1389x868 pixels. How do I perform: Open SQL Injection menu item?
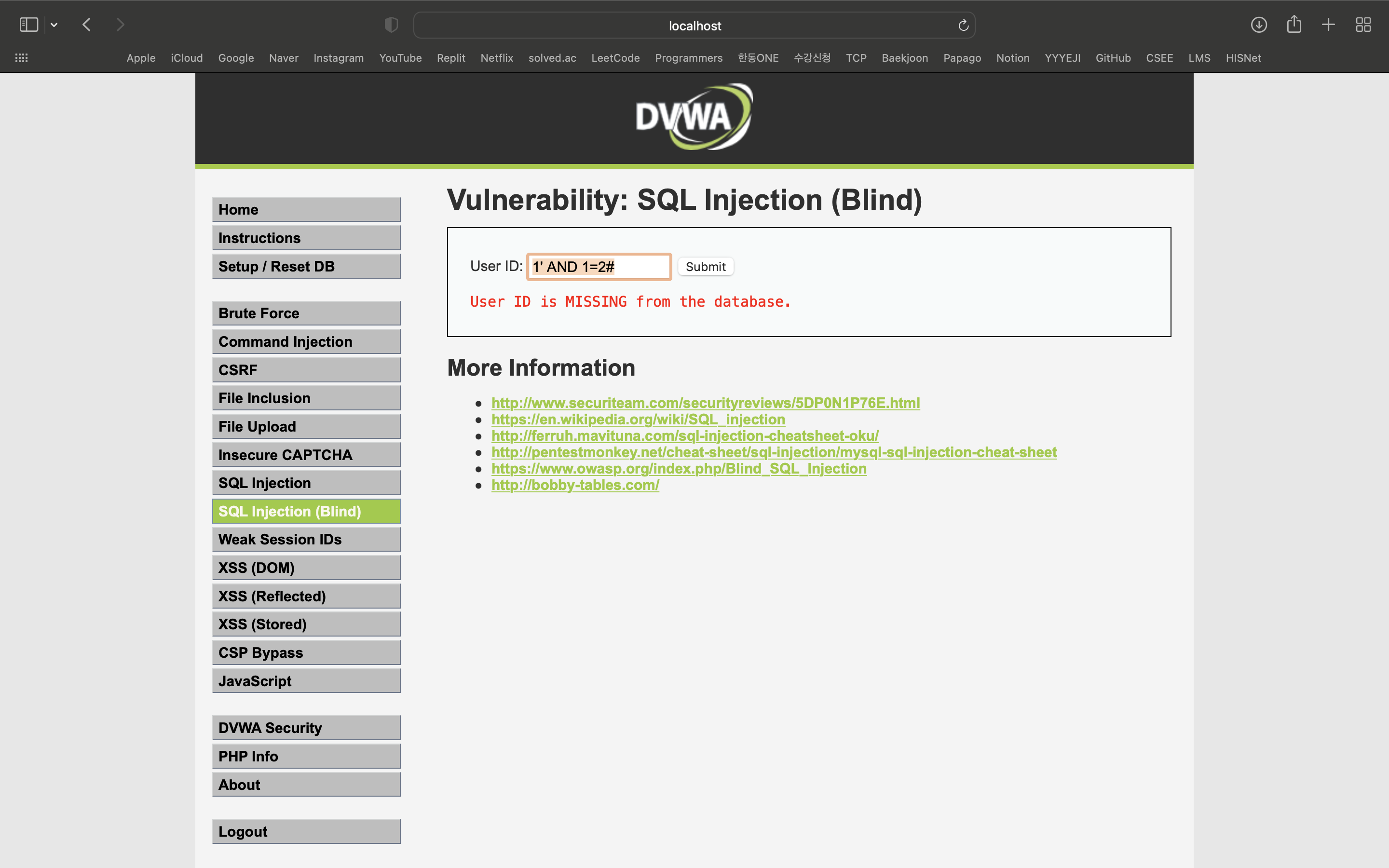click(306, 483)
